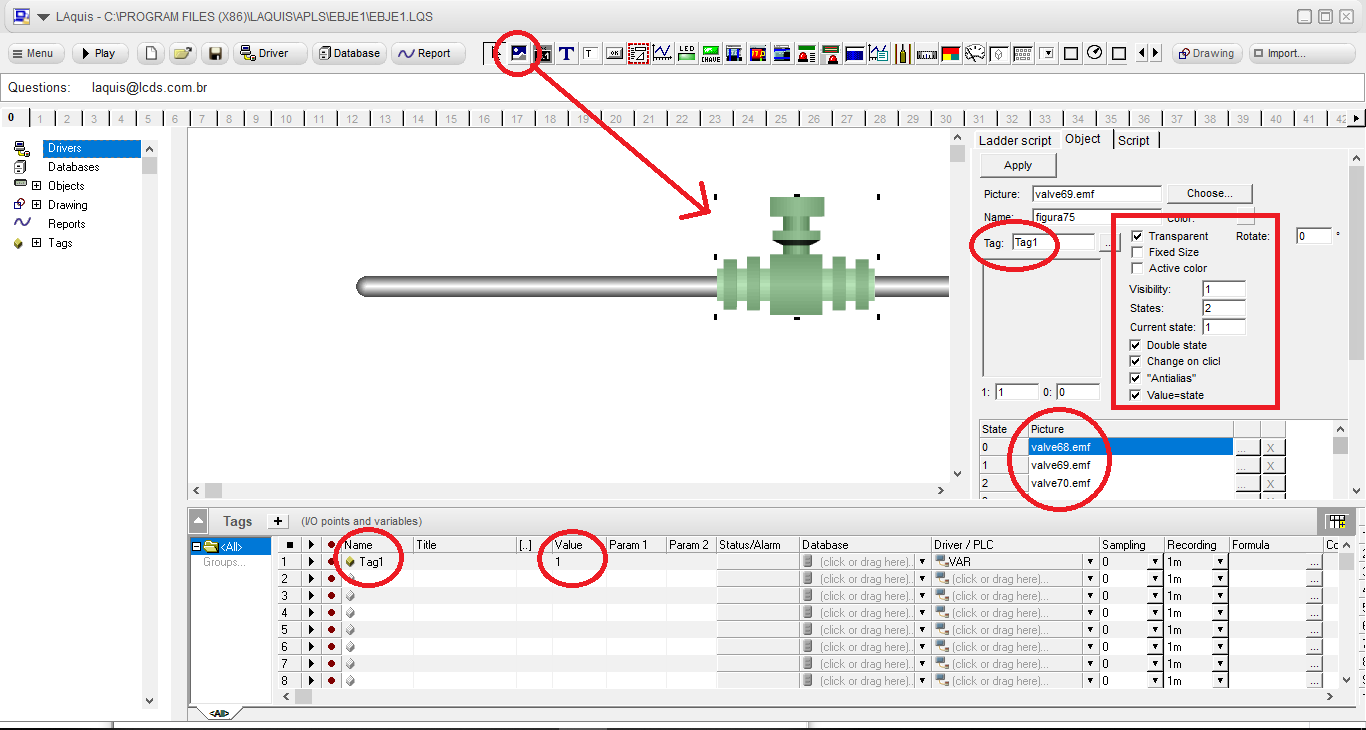Open title bar dropdown arrow beside LAquis
Image resolution: width=1366 pixels, height=730 pixels.
tap(44, 17)
